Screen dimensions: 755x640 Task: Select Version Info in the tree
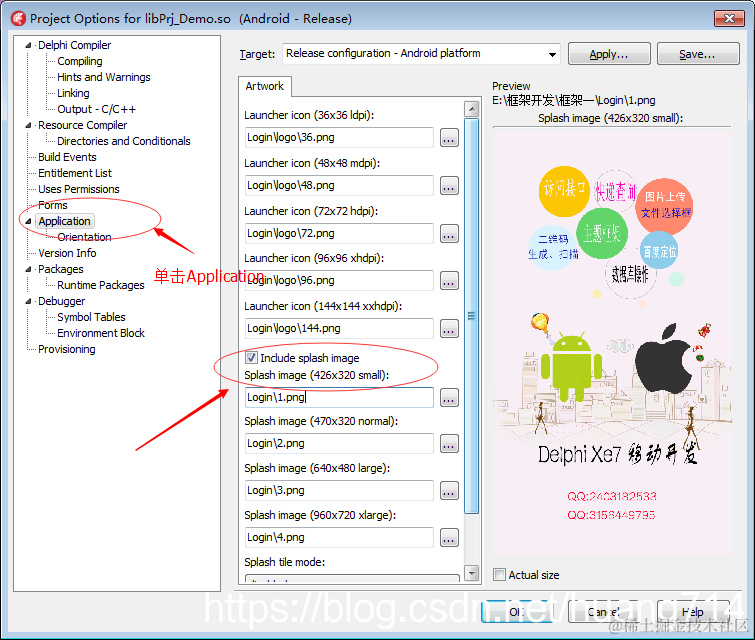(67, 253)
